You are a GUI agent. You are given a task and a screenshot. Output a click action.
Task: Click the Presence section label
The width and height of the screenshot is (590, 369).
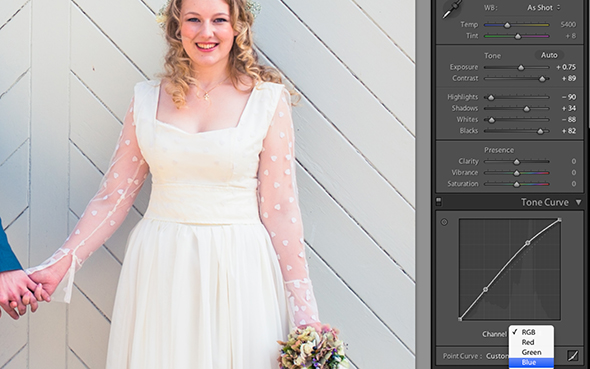pos(499,150)
